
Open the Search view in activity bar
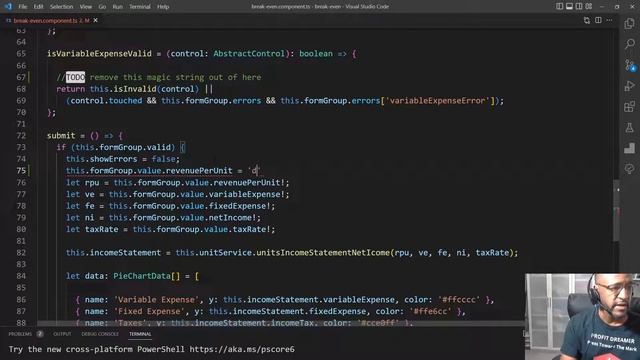pos(629,44)
